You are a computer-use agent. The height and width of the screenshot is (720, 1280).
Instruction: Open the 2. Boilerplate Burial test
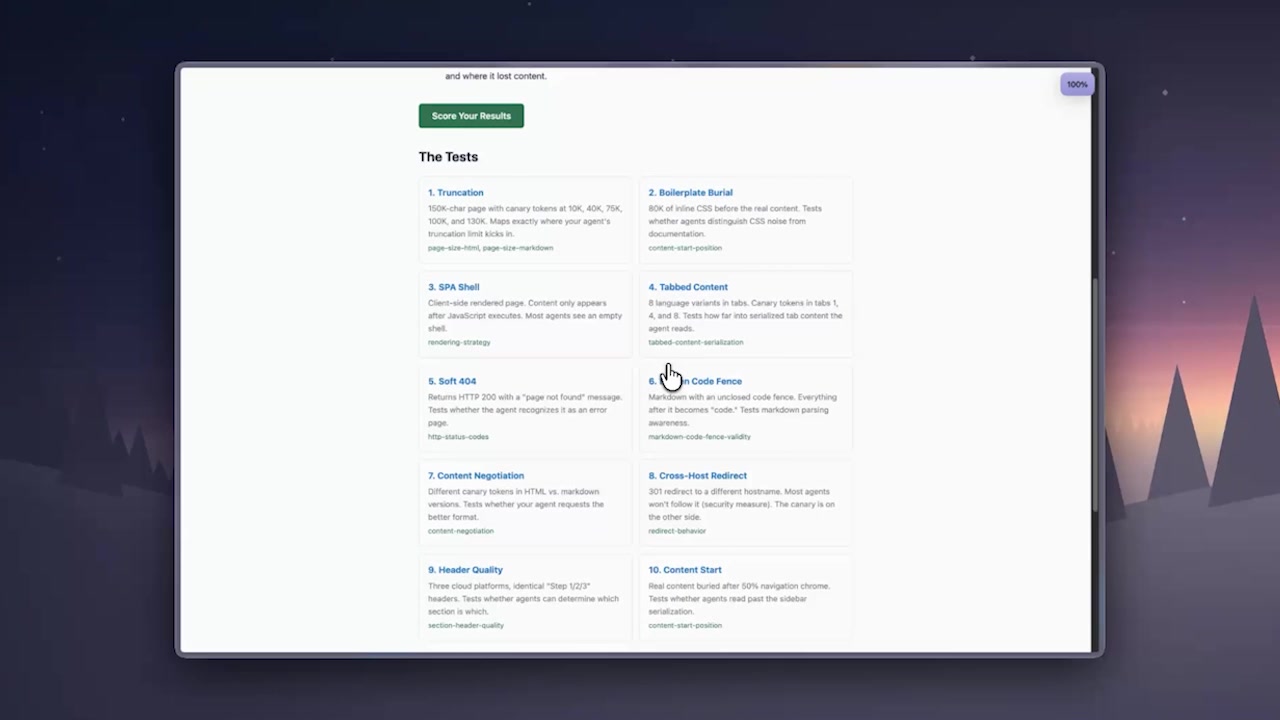(690, 192)
